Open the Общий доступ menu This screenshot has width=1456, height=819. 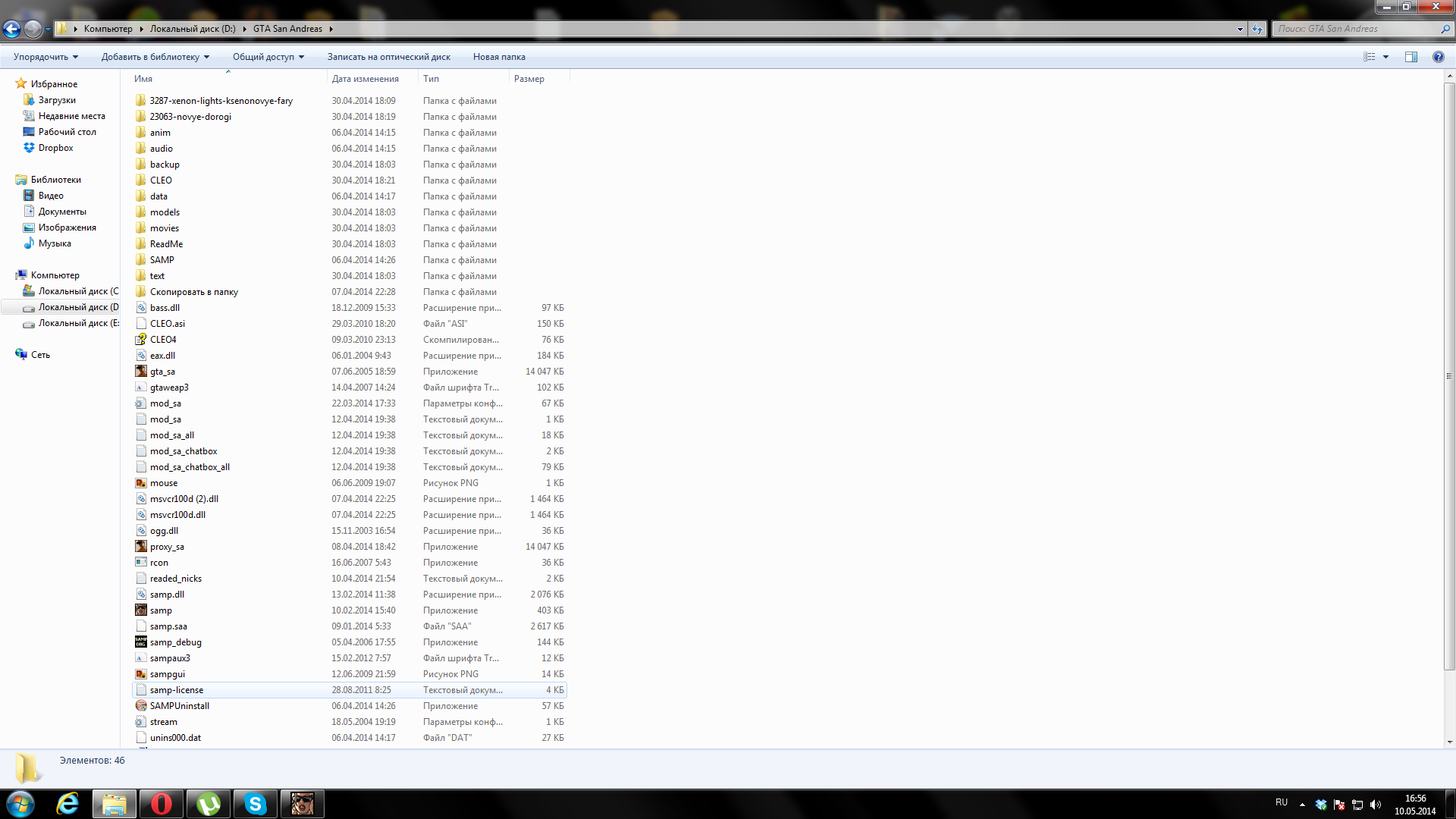coord(268,57)
